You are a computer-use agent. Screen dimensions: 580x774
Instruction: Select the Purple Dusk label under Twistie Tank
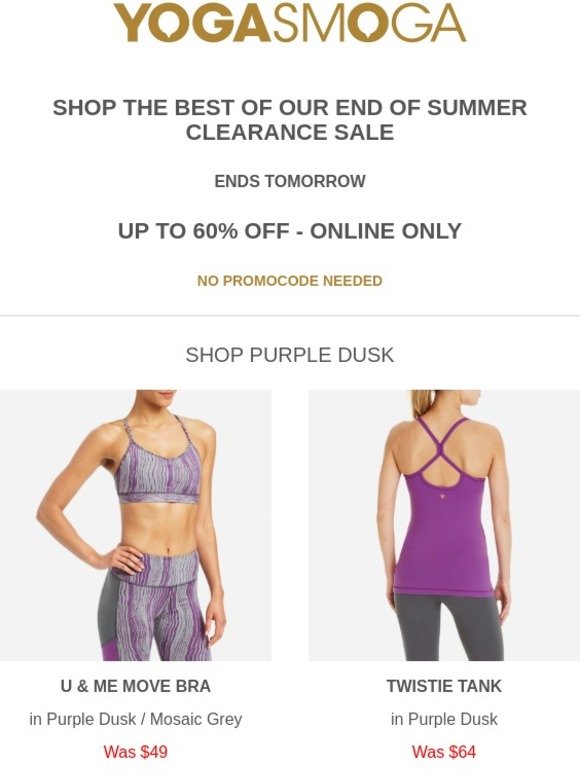(x=444, y=719)
